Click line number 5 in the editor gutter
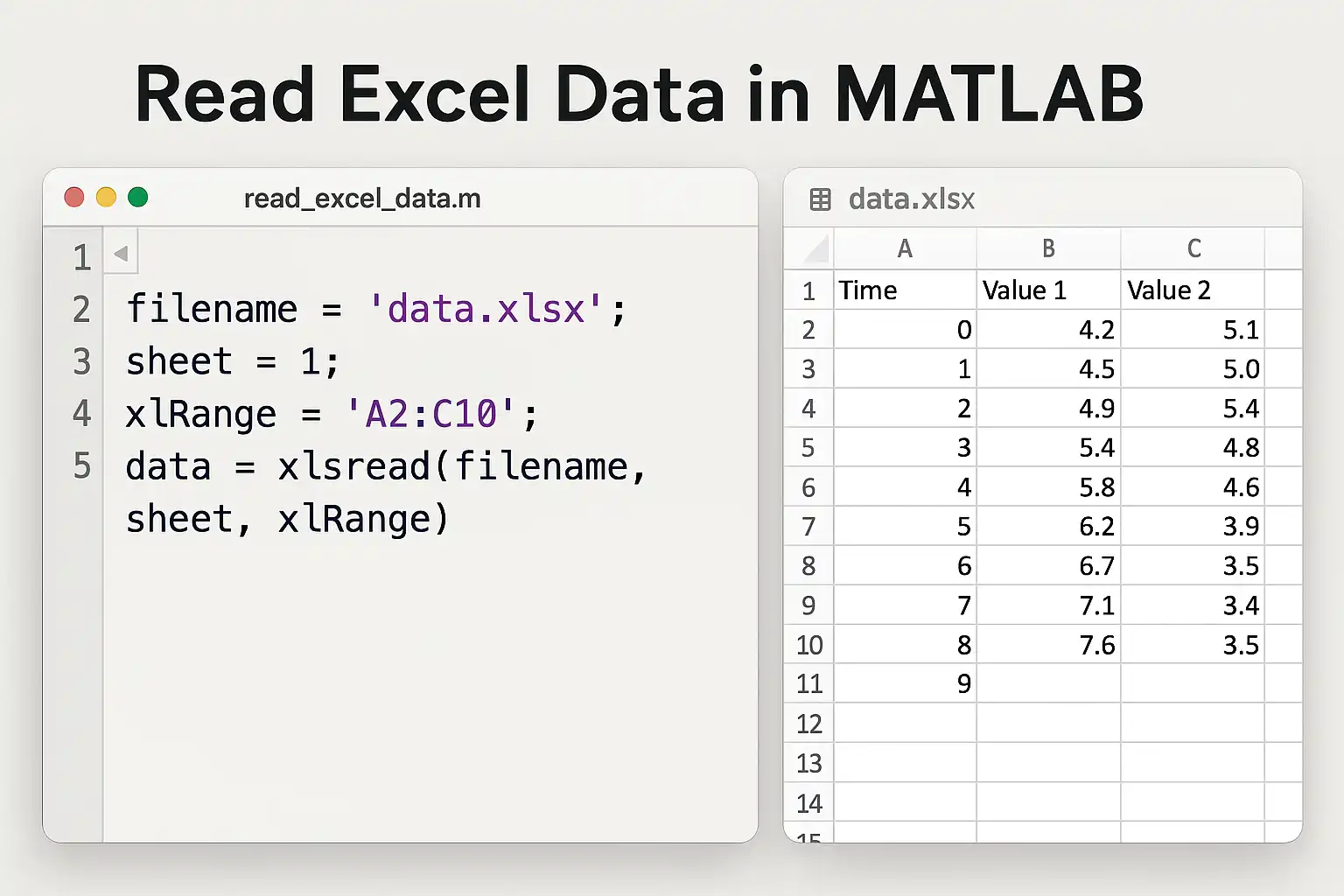Viewport: 1344px width, 896px height. 80,466
